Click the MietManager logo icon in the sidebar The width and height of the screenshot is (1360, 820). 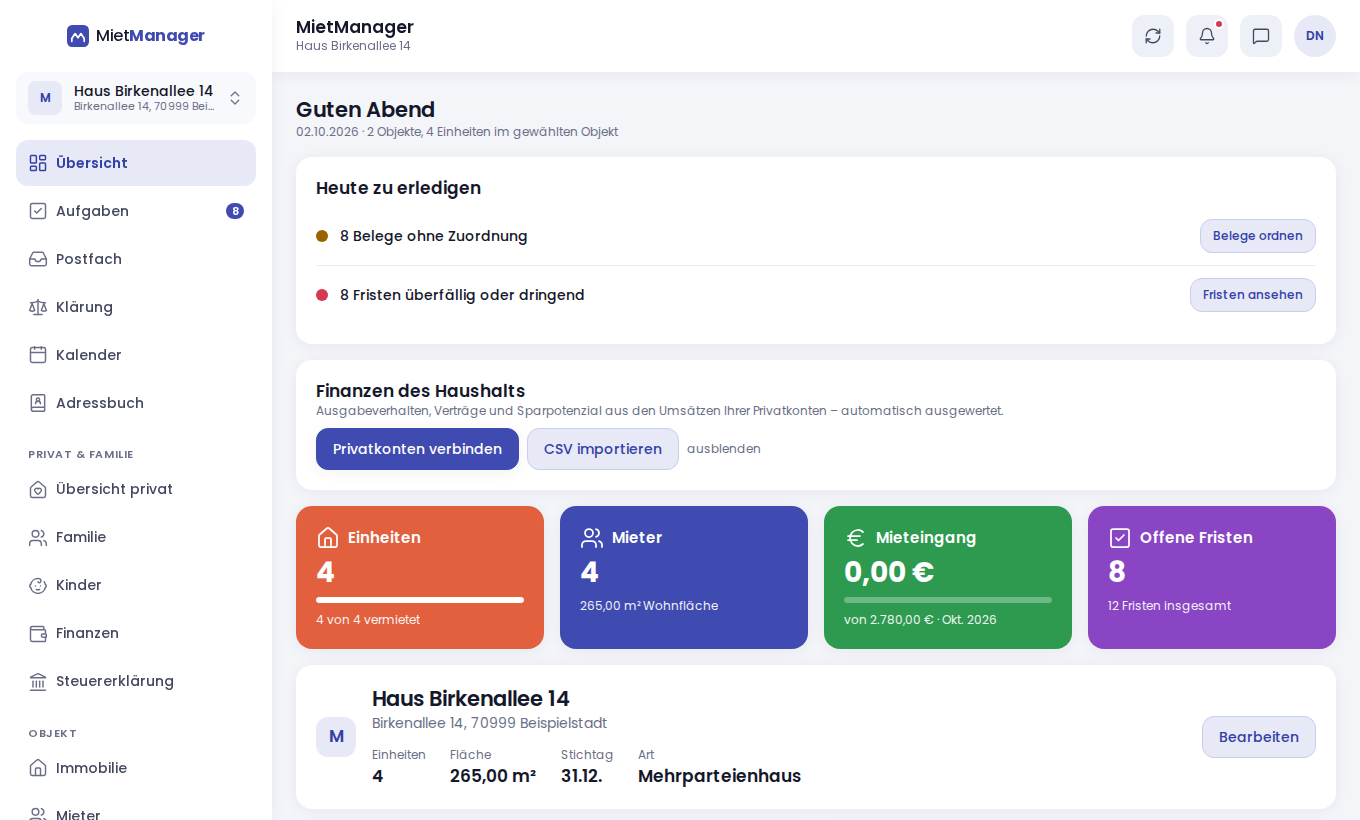78,36
